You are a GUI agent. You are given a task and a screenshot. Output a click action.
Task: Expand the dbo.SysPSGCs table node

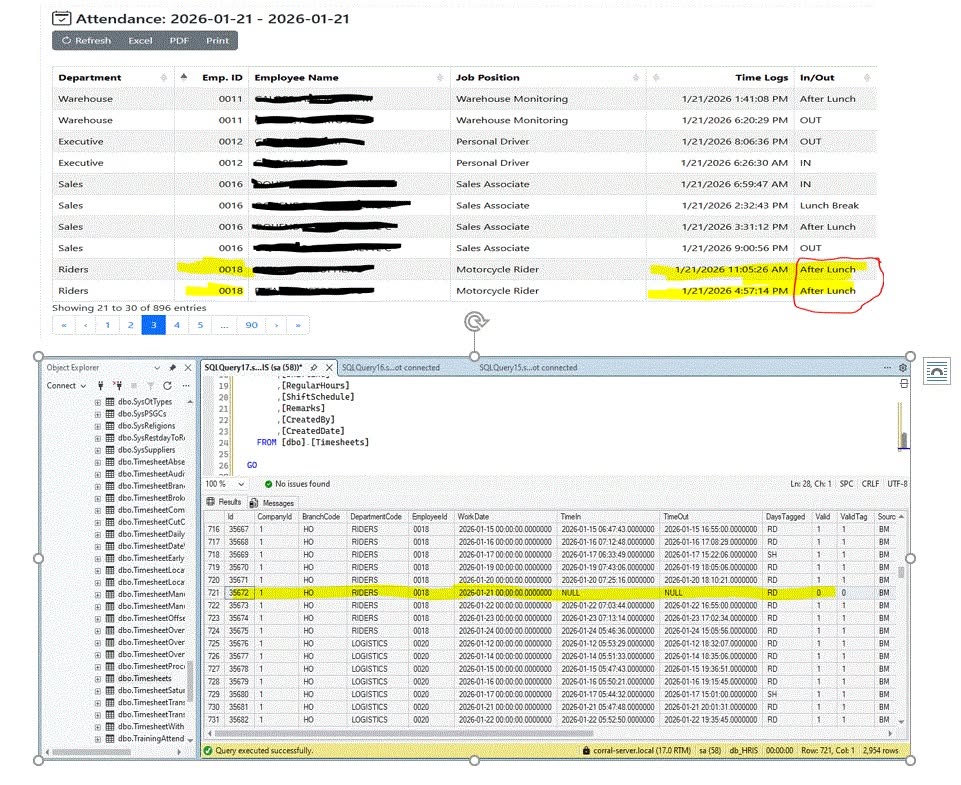pos(97,414)
